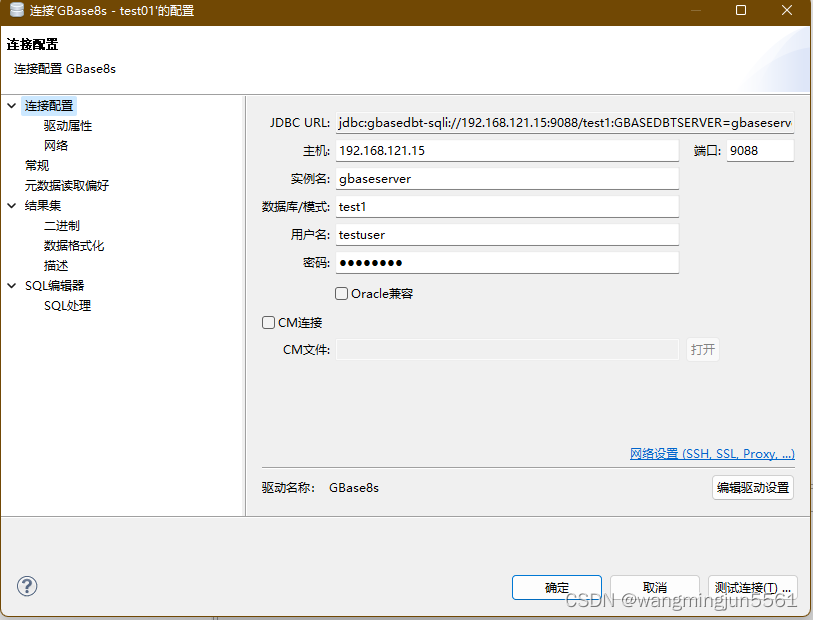
Task: Click the help icon in bottom-left corner
Action: [26, 587]
